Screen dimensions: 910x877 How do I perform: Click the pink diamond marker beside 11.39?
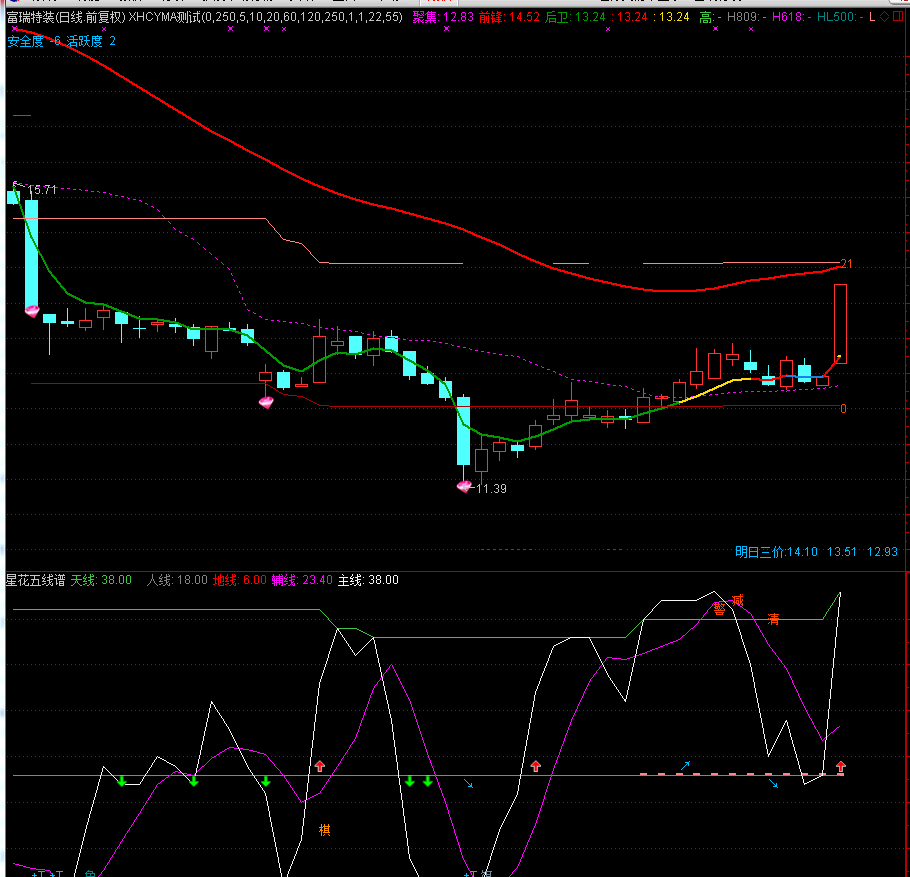(x=464, y=487)
